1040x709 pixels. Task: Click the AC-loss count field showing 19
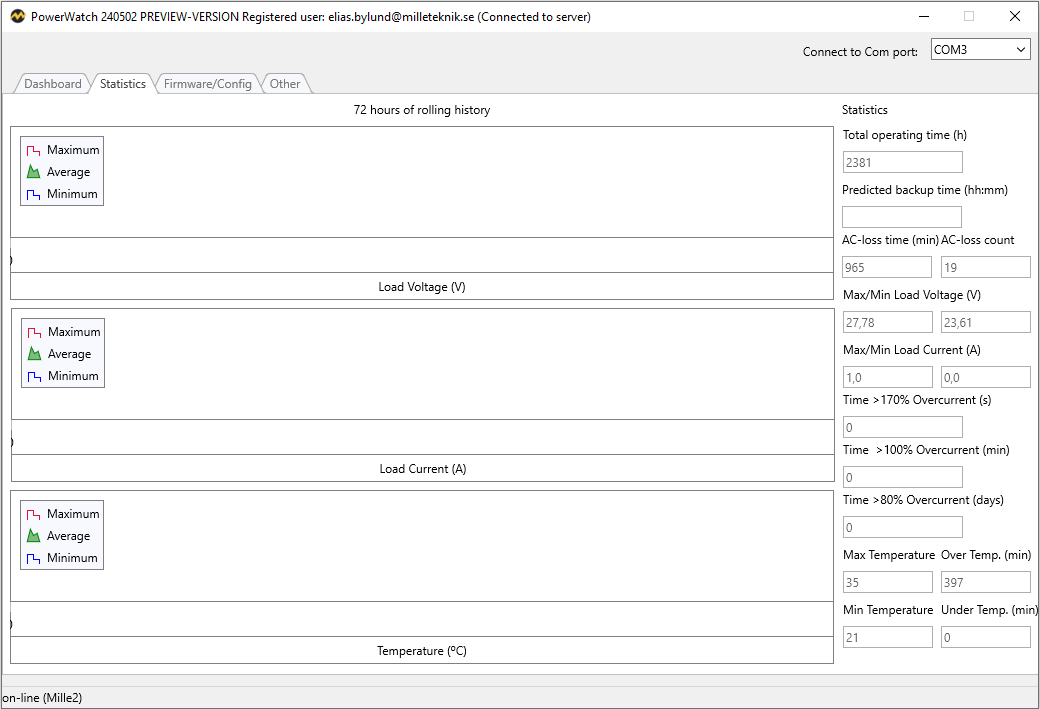985,266
